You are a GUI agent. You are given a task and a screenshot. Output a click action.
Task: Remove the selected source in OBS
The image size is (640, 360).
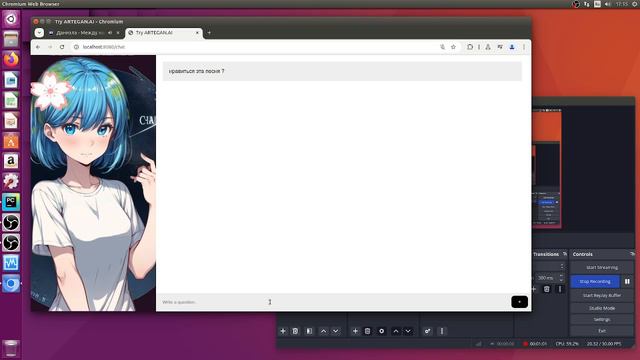pos(367,331)
